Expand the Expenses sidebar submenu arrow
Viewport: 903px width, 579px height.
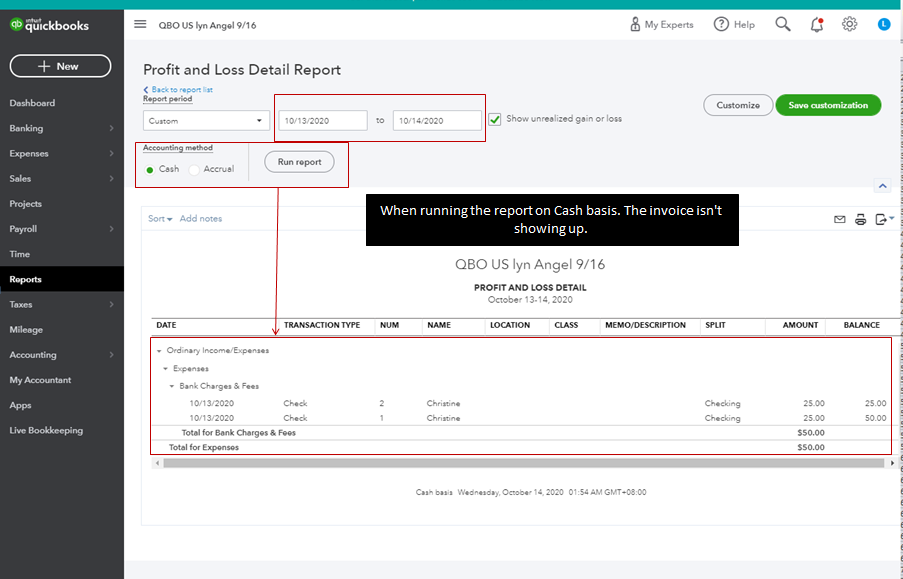[111, 153]
